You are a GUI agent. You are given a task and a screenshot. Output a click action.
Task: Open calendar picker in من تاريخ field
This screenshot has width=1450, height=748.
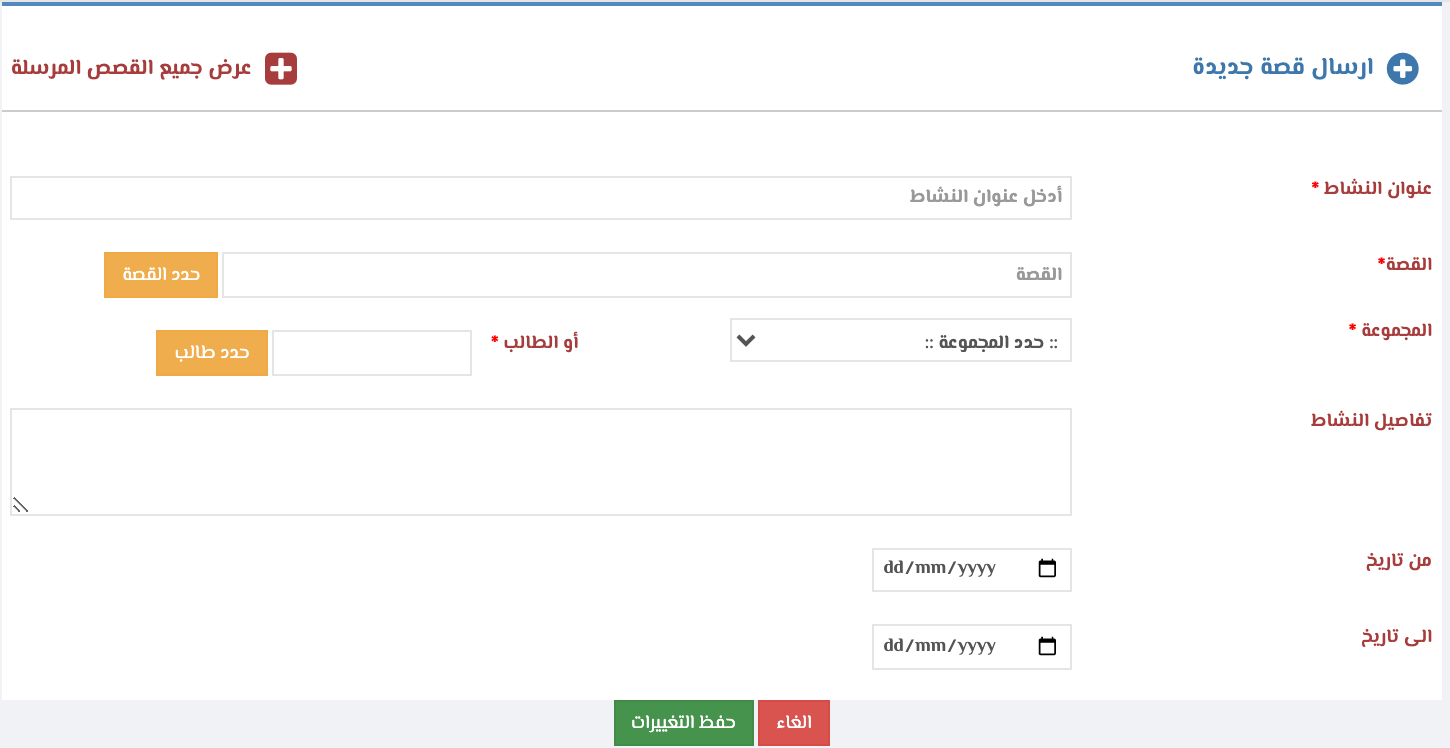1047,569
